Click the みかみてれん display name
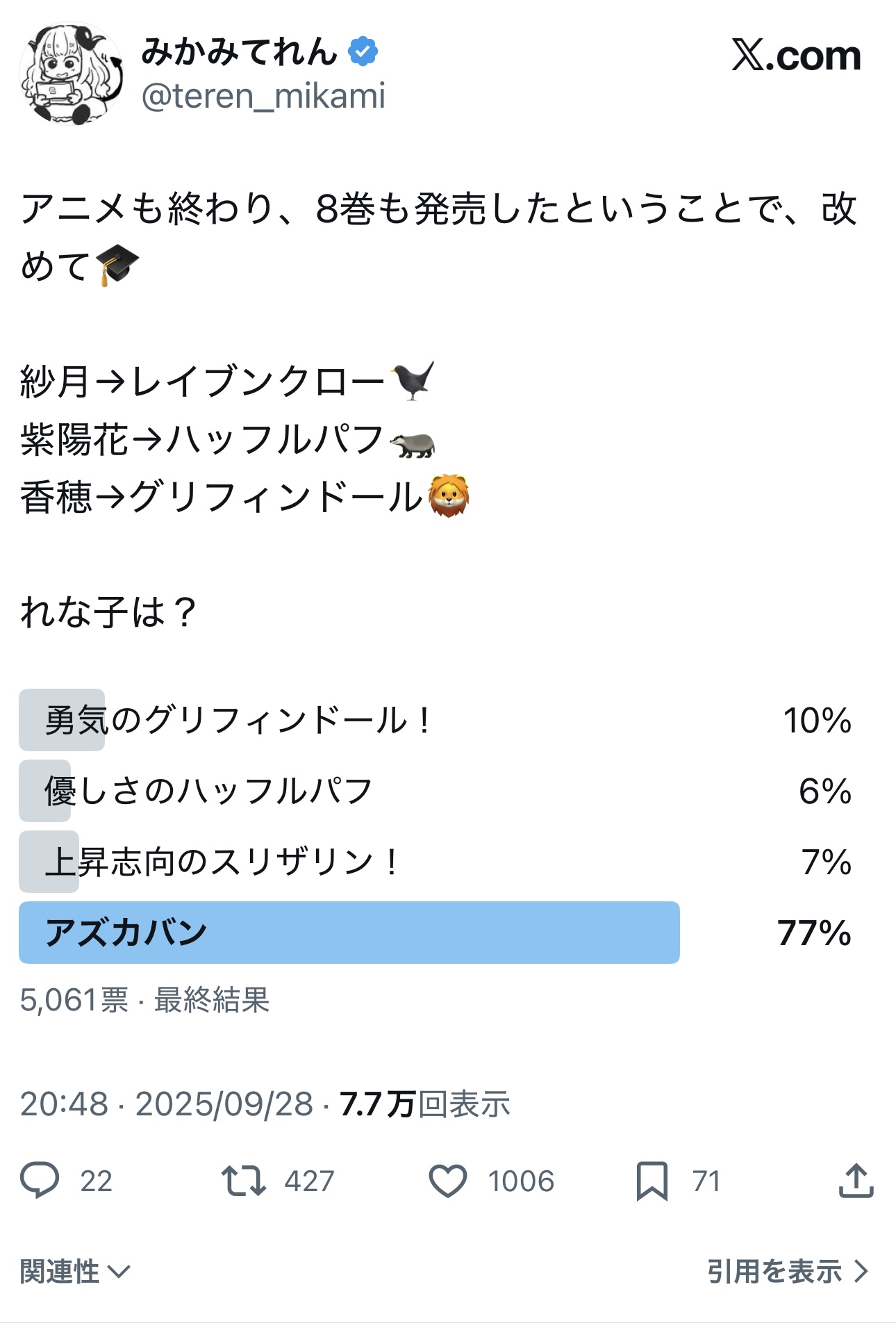Image resolution: width=896 pixels, height=1344 pixels. click(x=240, y=52)
